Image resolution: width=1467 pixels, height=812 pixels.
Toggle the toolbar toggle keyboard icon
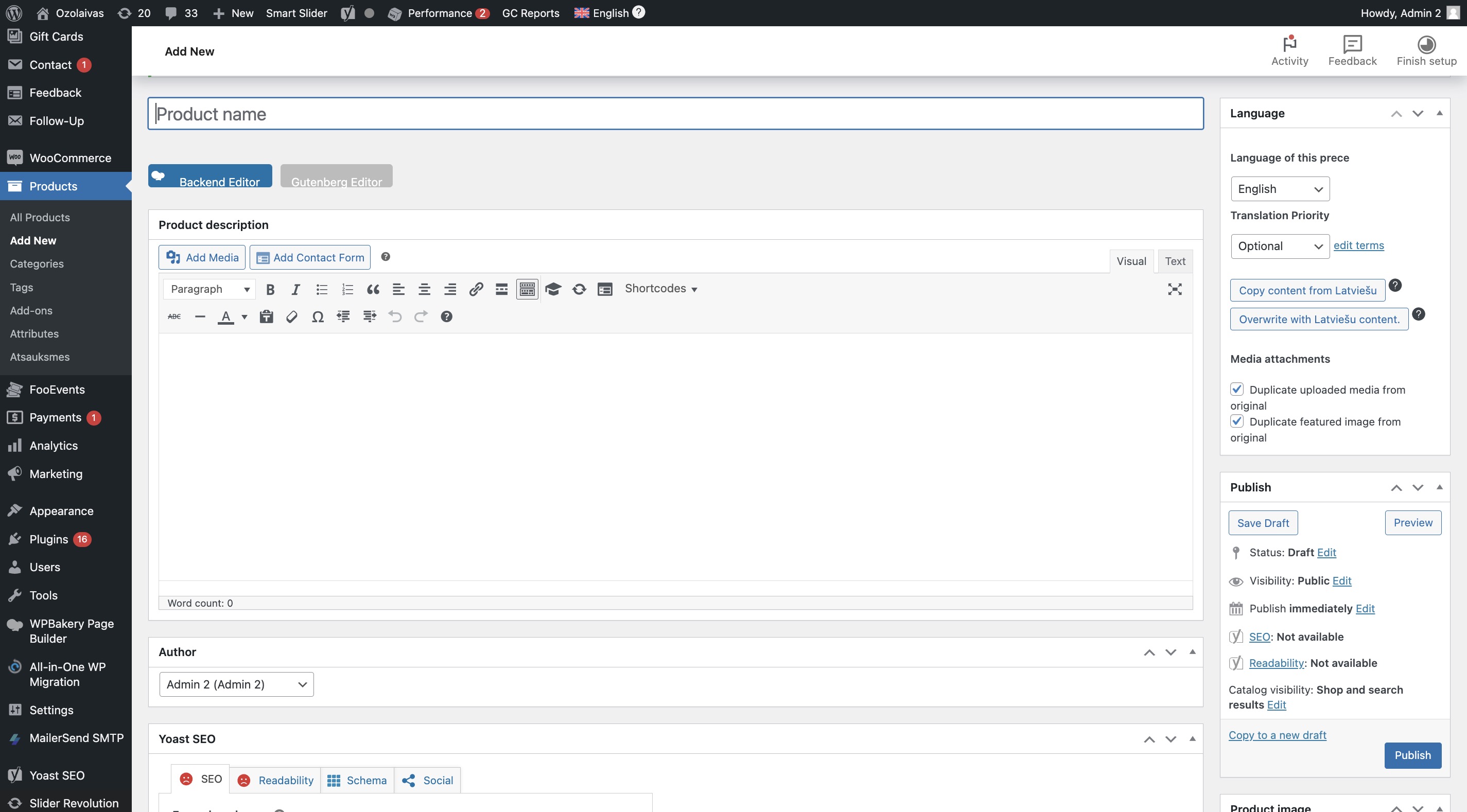[x=527, y=289]
